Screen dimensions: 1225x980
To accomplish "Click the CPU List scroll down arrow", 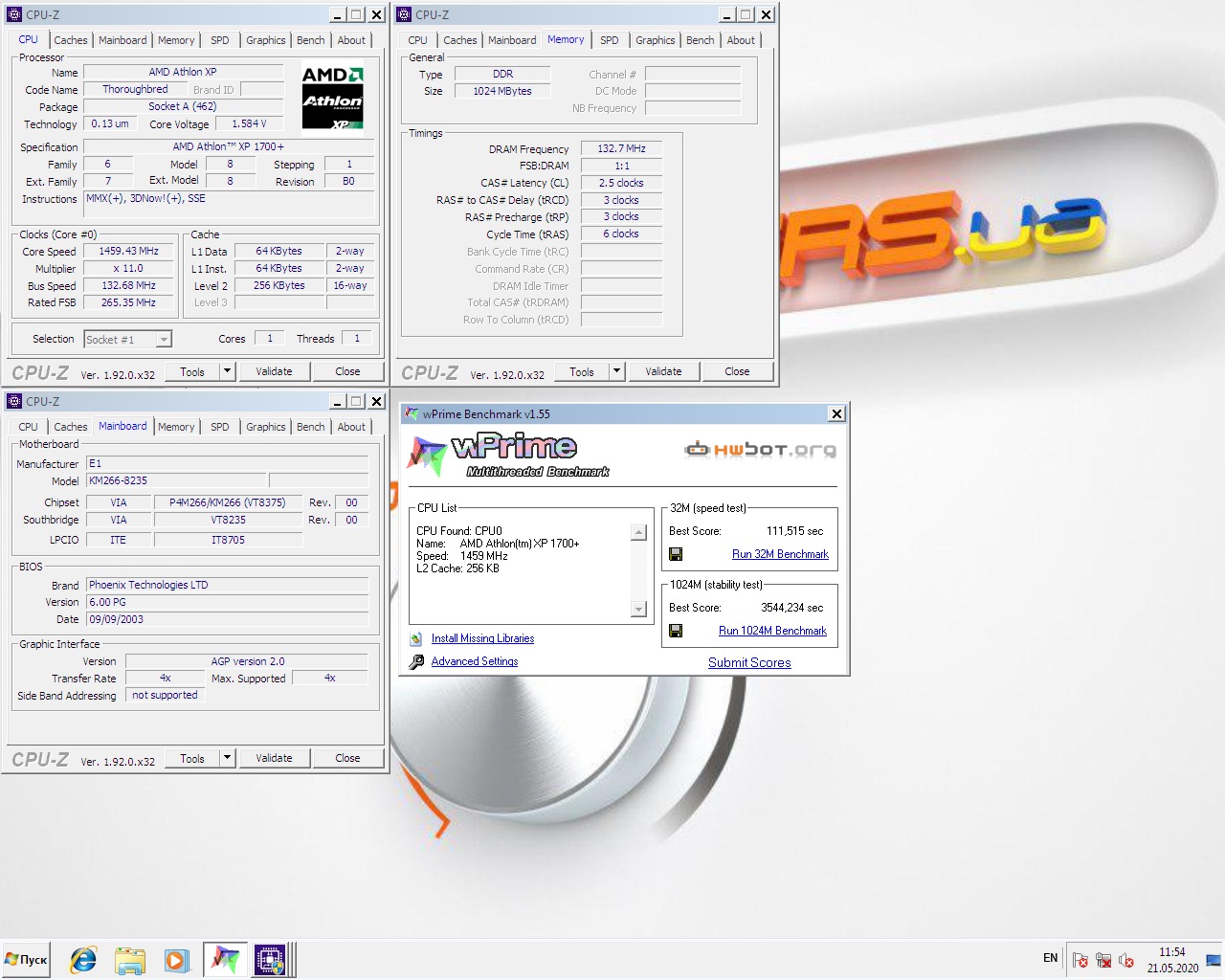I will click(638, 610).
